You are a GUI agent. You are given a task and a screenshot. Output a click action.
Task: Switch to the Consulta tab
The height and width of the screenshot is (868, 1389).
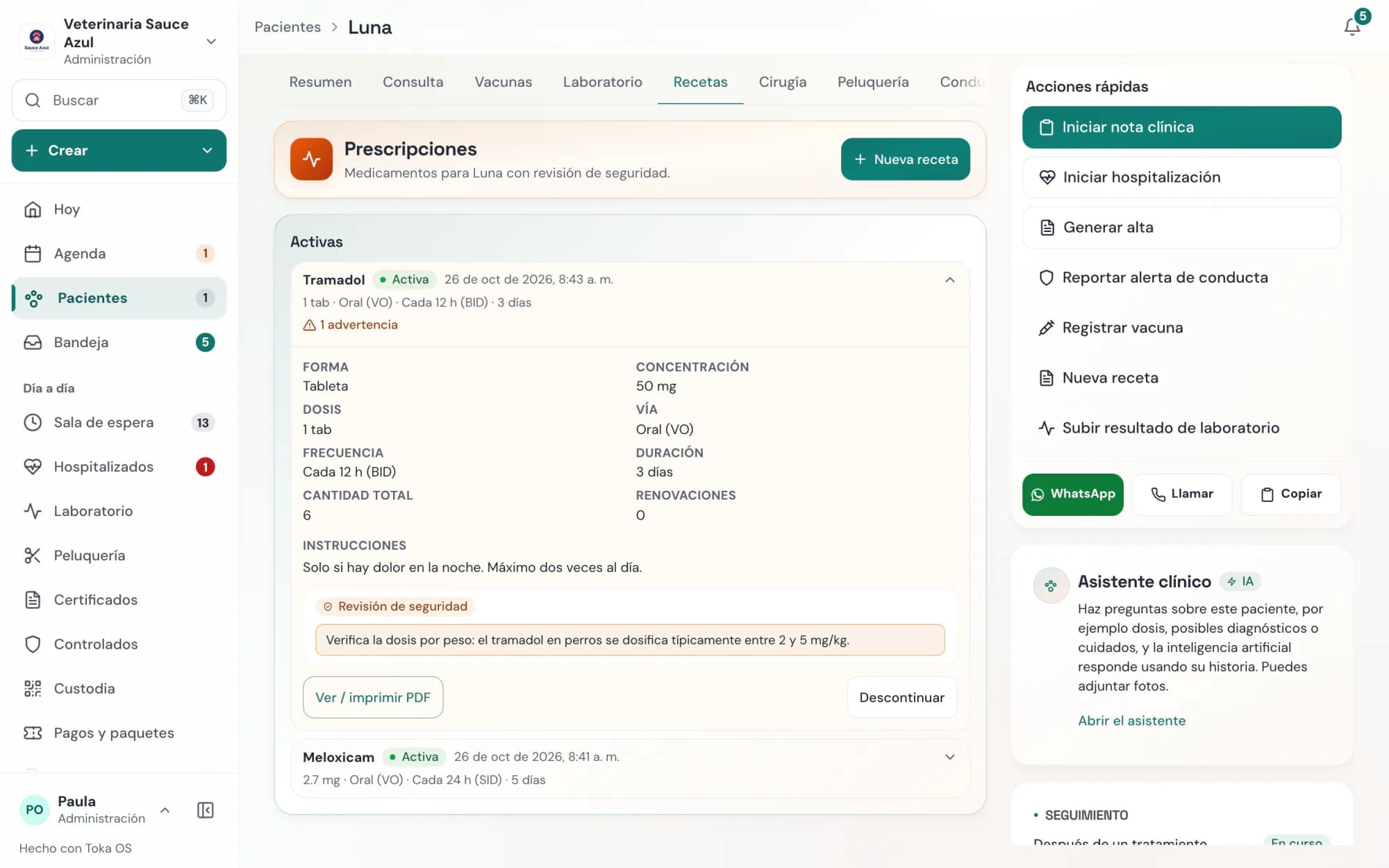(x=413, y=82)
